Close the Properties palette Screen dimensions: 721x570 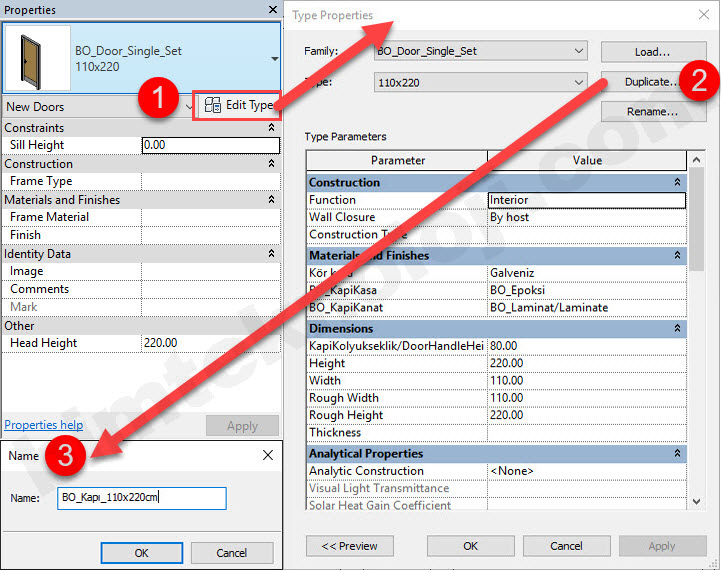point(273,10)
